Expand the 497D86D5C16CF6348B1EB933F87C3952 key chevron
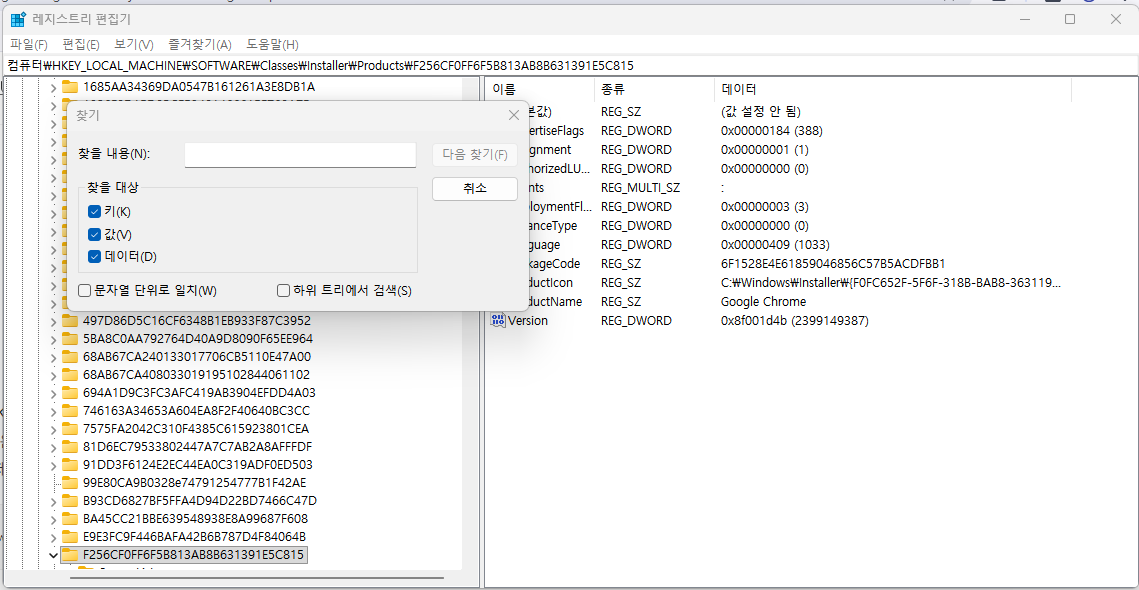 point(53,321)
